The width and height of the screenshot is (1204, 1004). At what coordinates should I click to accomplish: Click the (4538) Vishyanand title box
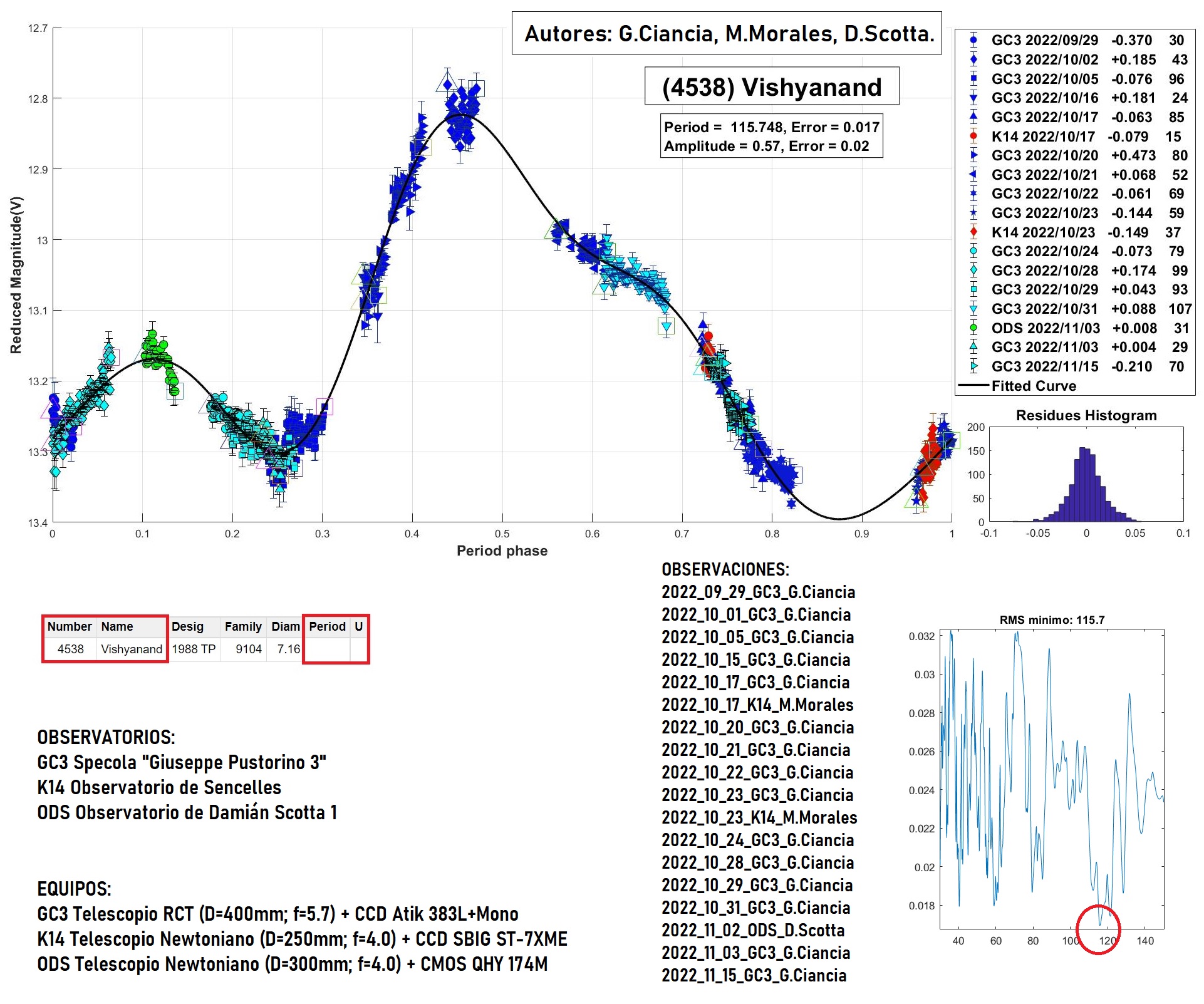772,86
